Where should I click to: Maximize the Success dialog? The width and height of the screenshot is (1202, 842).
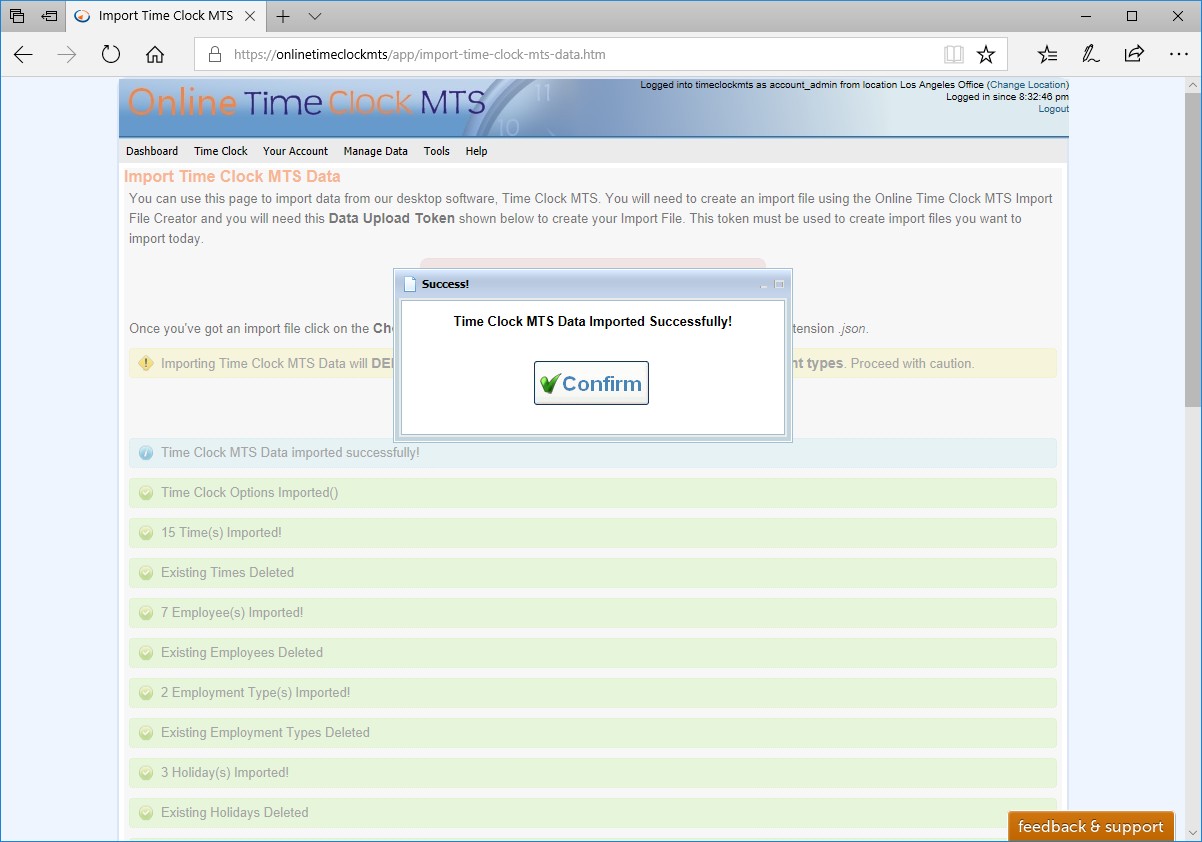pyautogui.click(x=780, y=284)
